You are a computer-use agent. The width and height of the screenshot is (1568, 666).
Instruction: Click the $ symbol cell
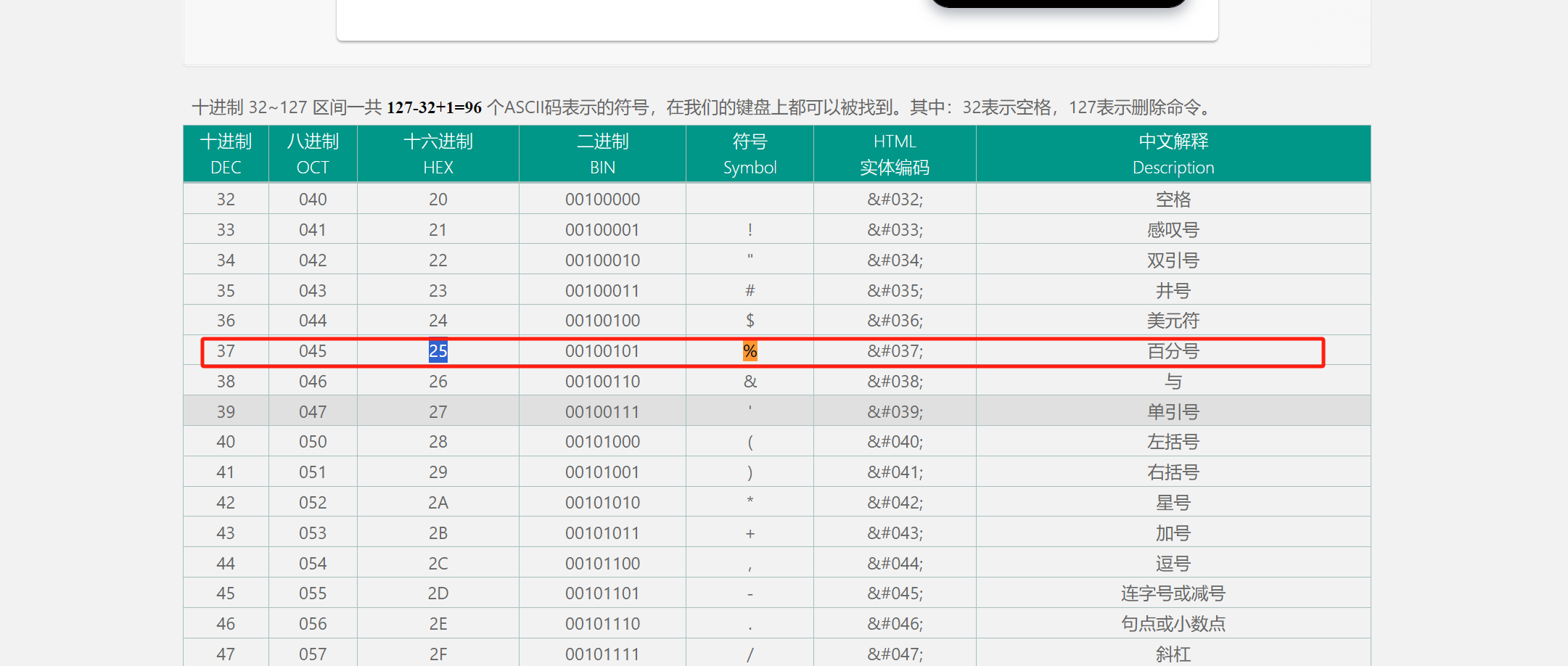750,320
